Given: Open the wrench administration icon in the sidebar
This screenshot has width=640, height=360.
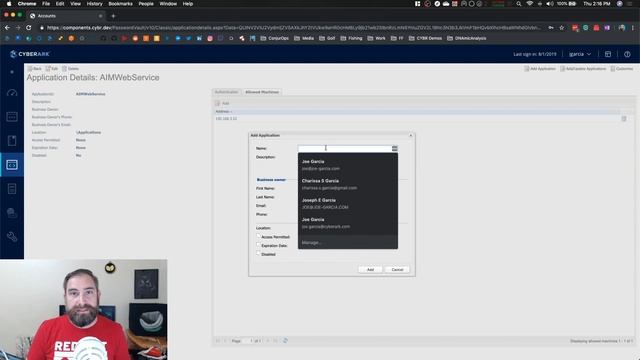Looking at the screenshot, I should [12, 236].
